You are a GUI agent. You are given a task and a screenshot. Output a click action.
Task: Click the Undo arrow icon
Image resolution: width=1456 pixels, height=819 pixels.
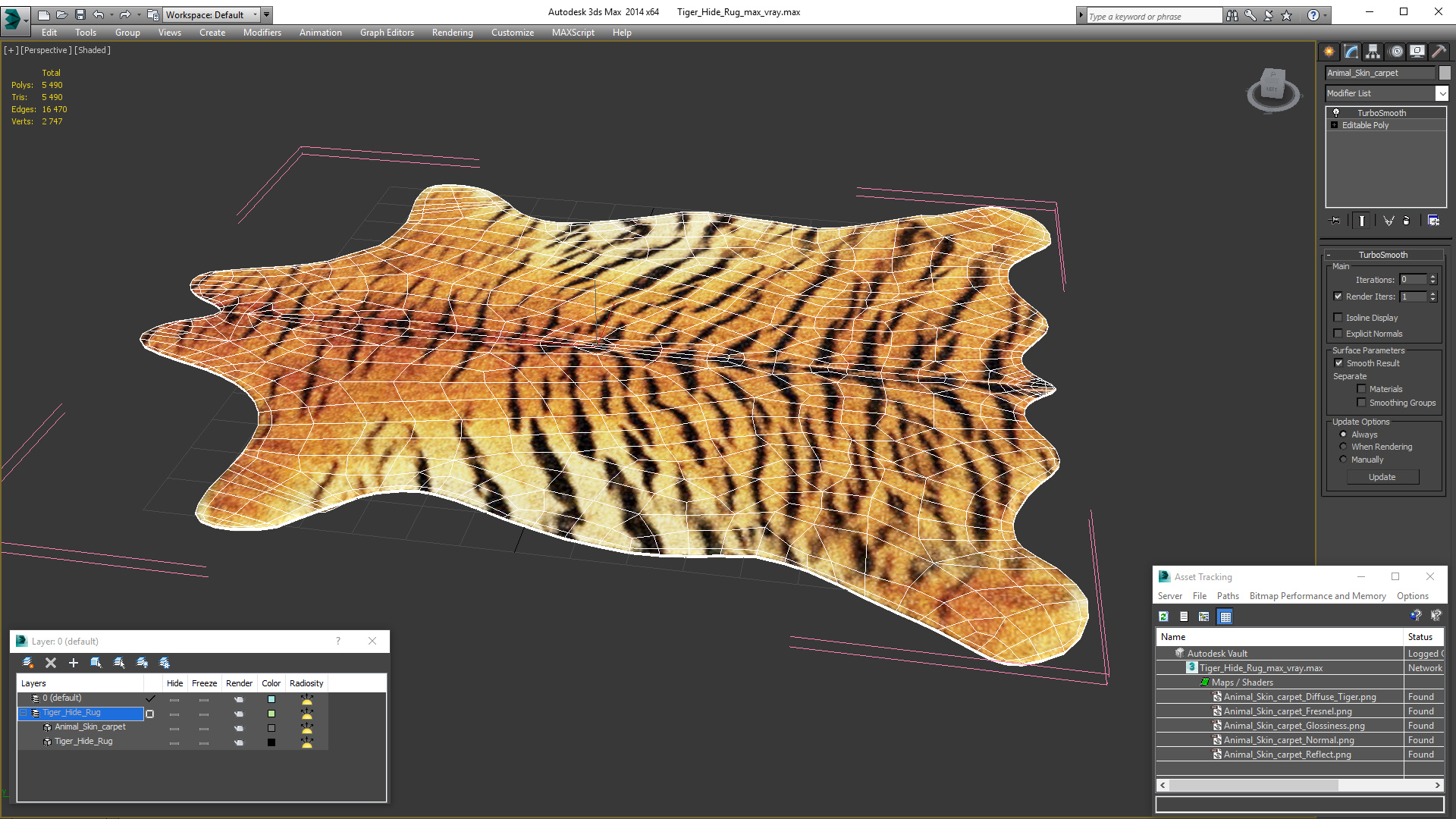point(99,14)
